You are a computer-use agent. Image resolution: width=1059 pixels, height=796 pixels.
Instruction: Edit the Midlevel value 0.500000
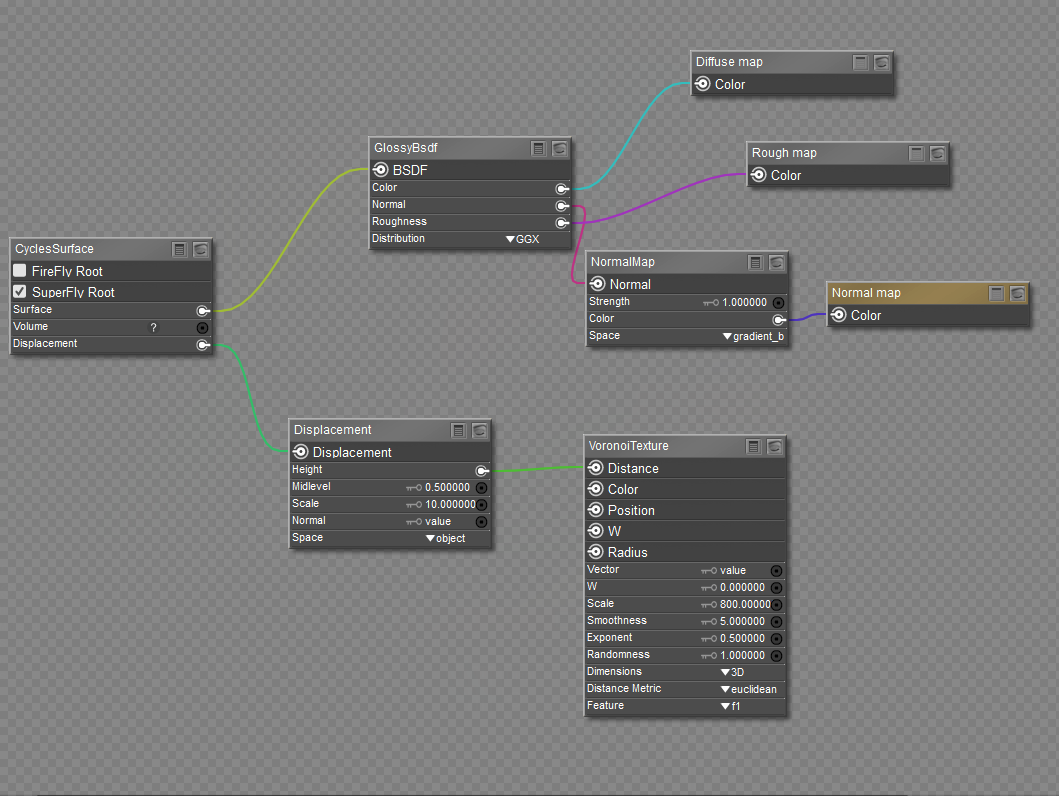click(447, 487)
